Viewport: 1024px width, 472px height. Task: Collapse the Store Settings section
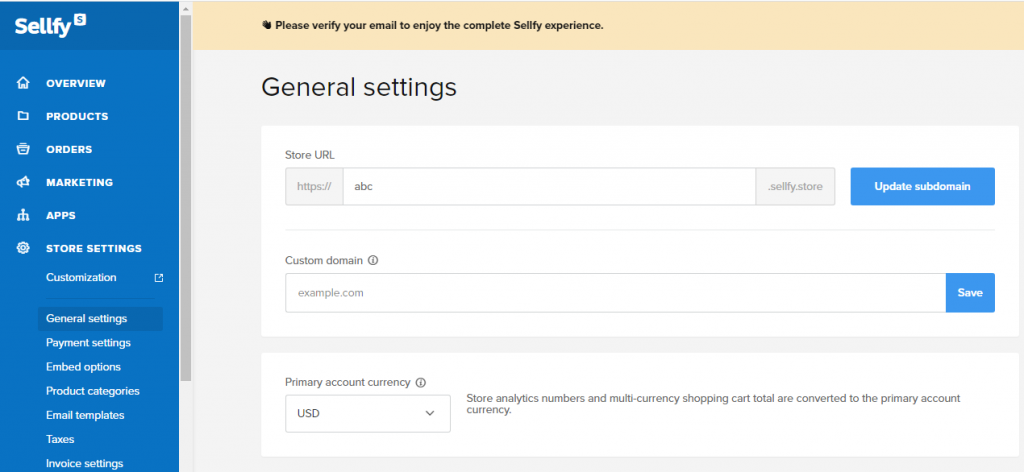tap(93, 248)
